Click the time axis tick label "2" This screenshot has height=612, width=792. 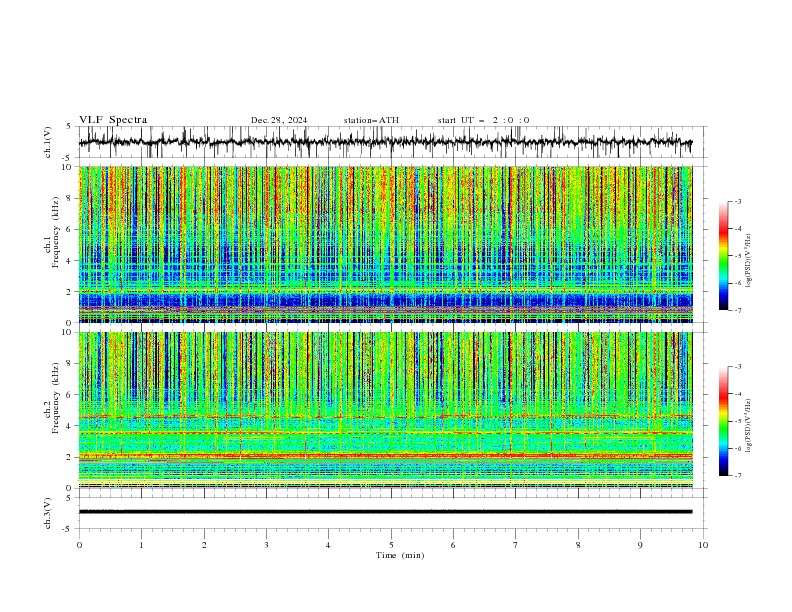point(204,545)
